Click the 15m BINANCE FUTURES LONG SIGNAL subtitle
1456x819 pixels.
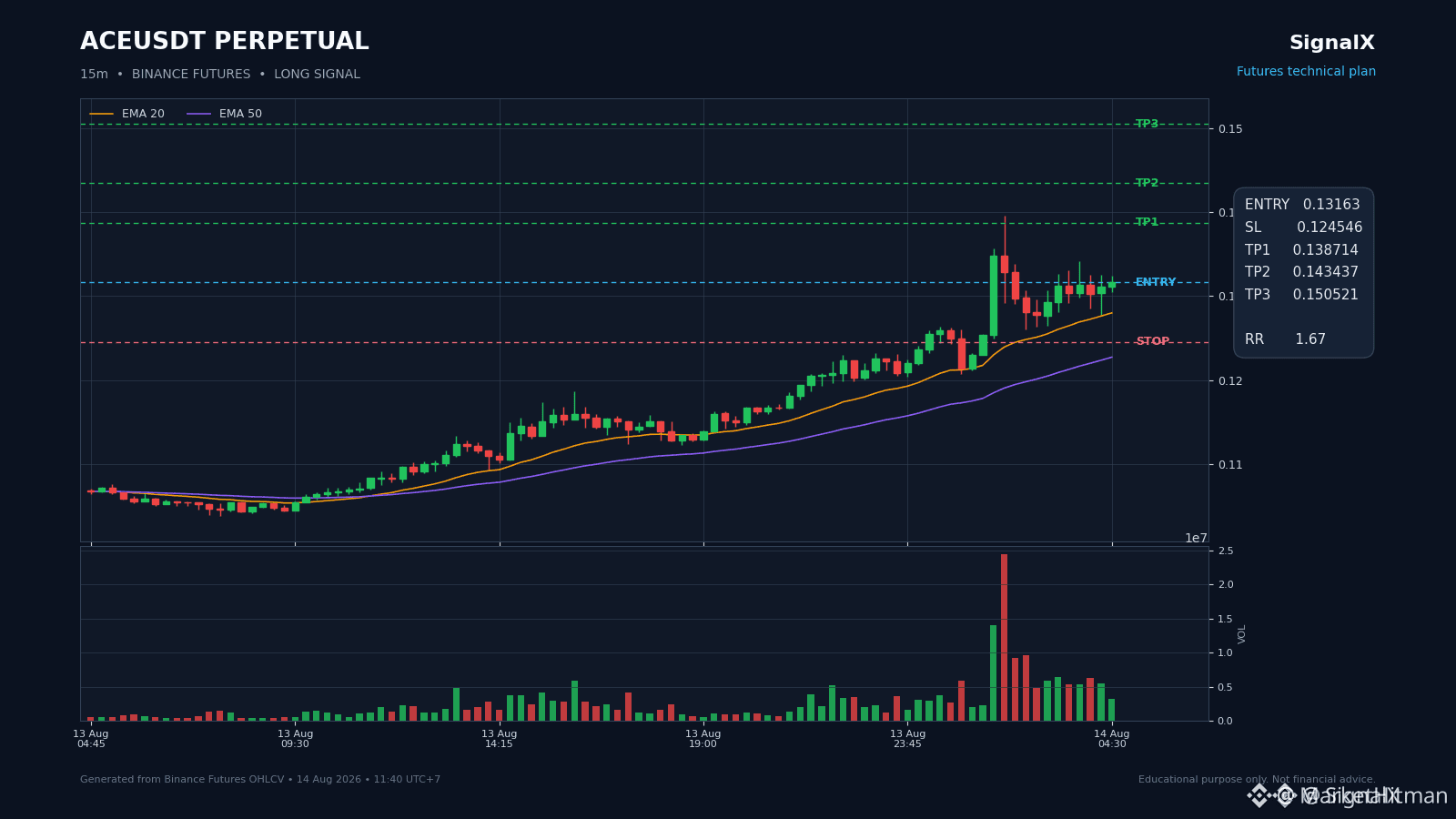220,75
